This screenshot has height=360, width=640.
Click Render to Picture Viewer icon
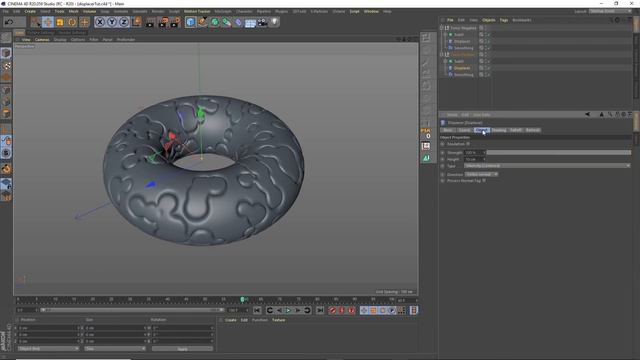point(163,22)
